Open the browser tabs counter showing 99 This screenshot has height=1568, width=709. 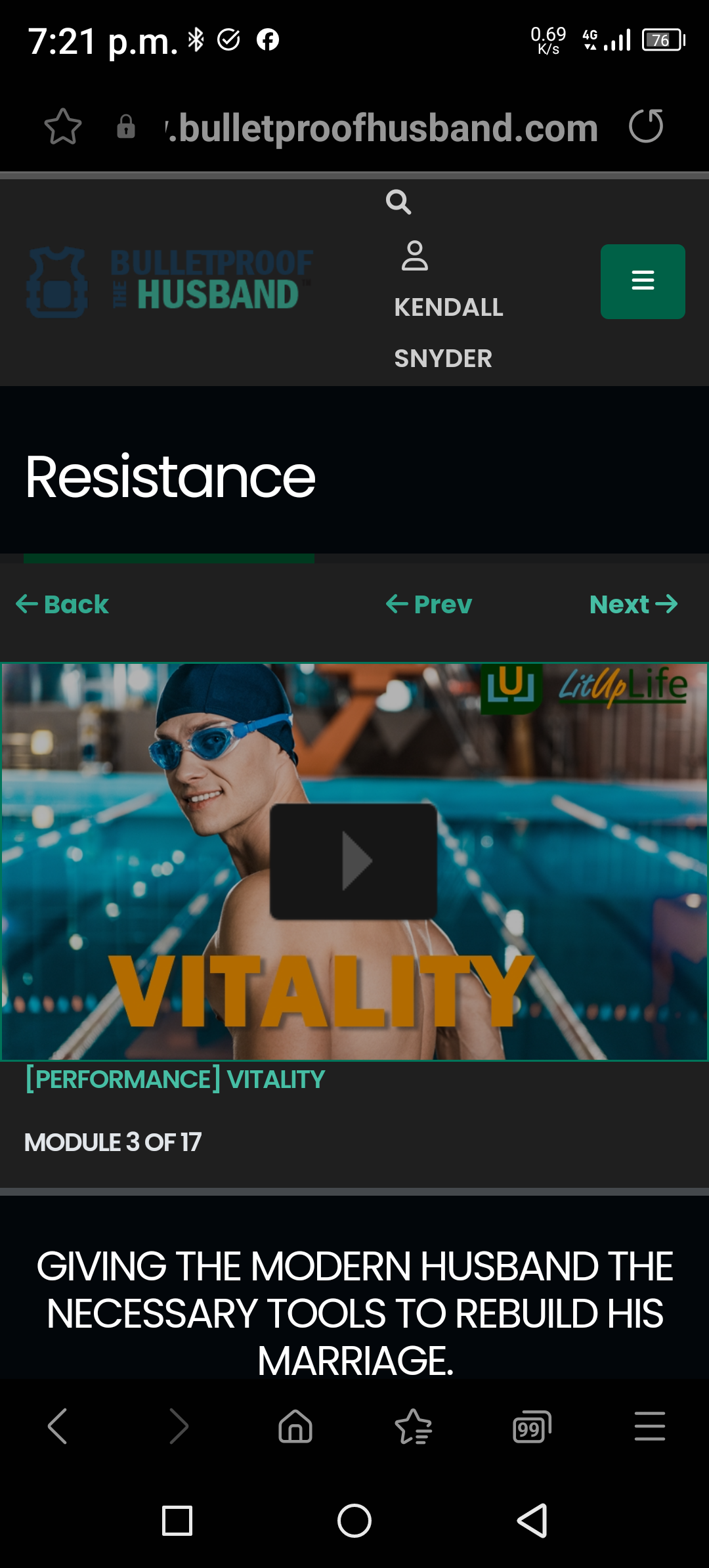tap(532, 1426)
